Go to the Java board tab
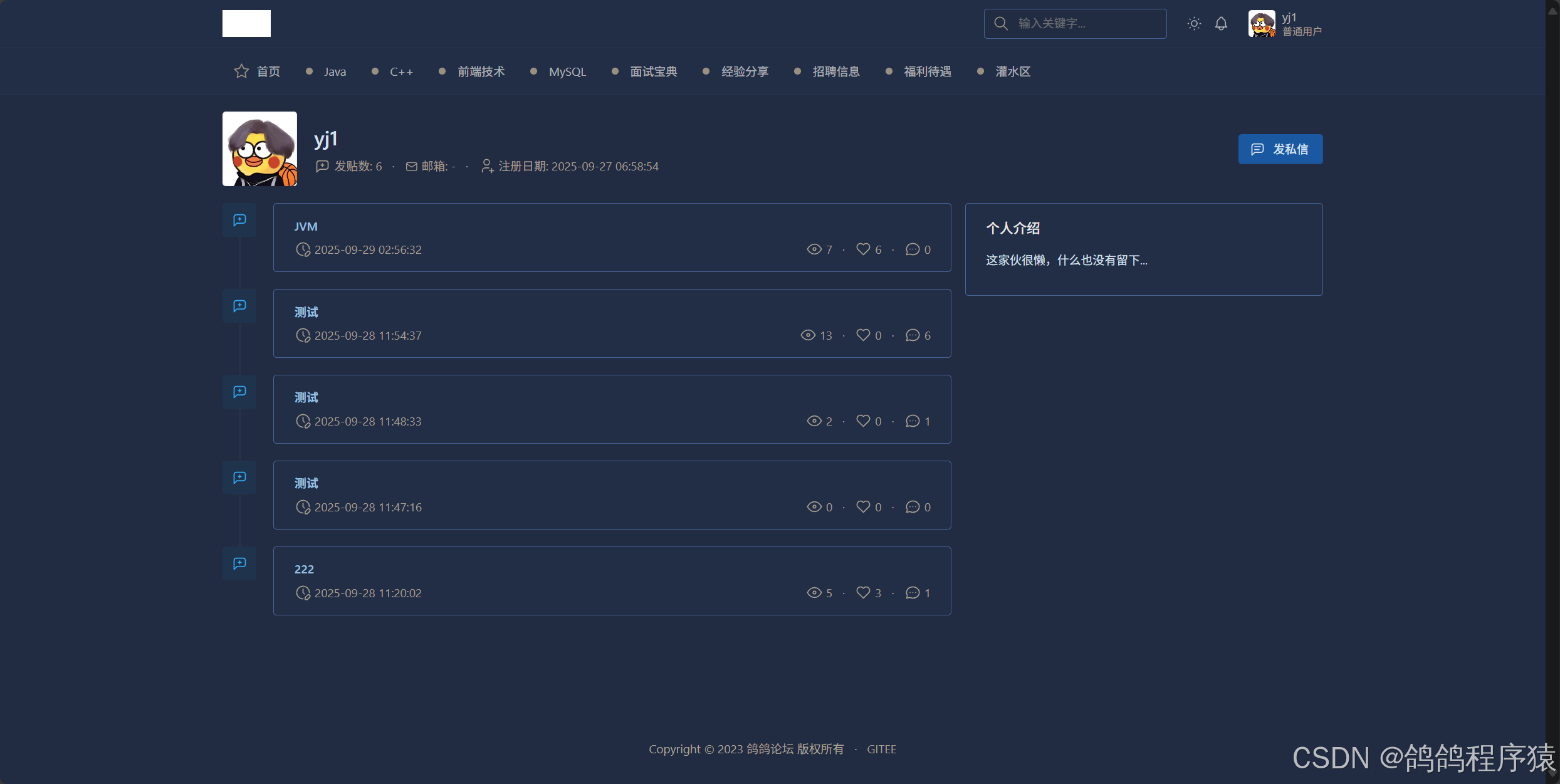Viewport: 1560px width, 784px height. [x=335, y=72]
